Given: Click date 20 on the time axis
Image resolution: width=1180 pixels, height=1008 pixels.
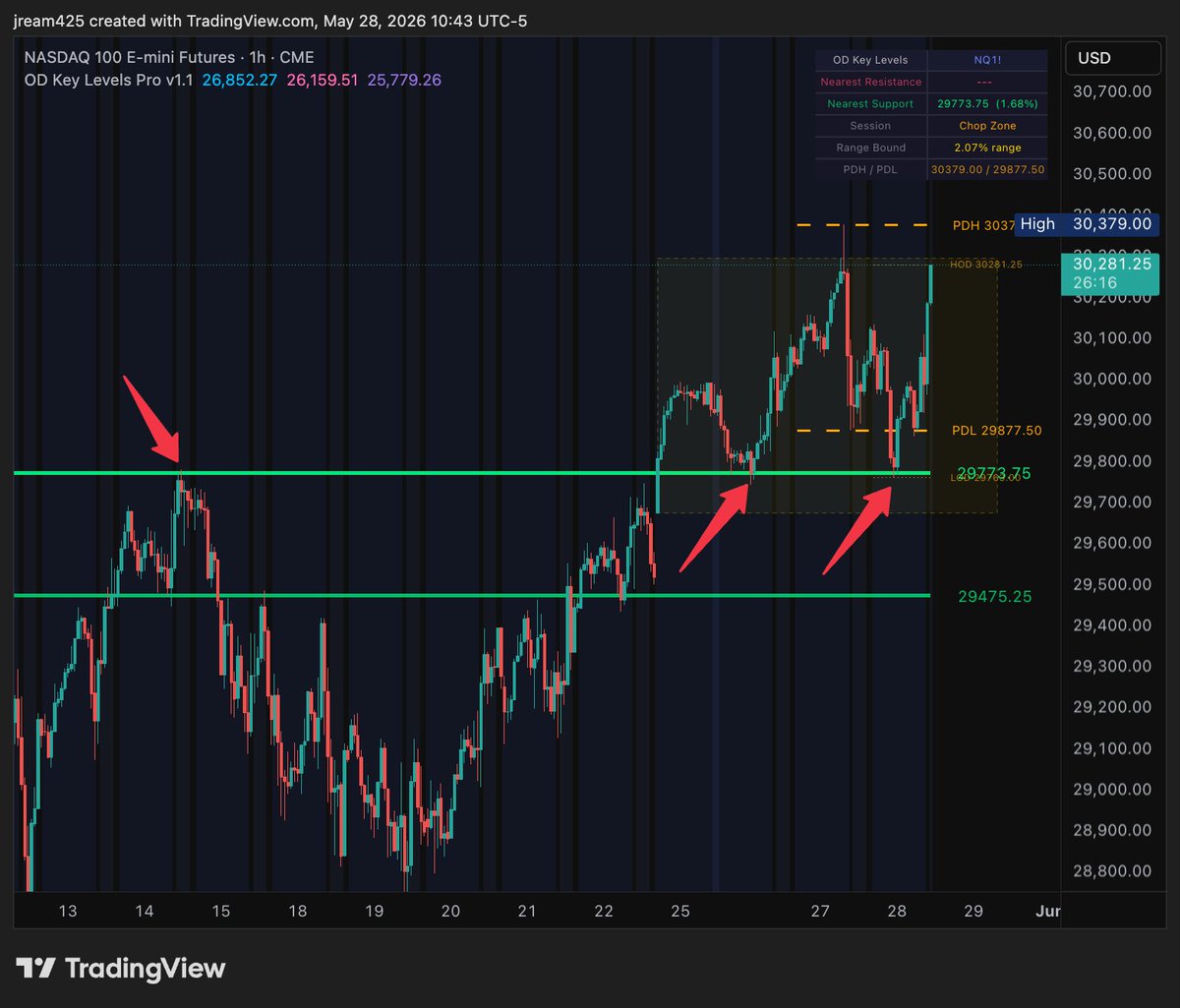Looking at the screenshot, I should 450,912.
